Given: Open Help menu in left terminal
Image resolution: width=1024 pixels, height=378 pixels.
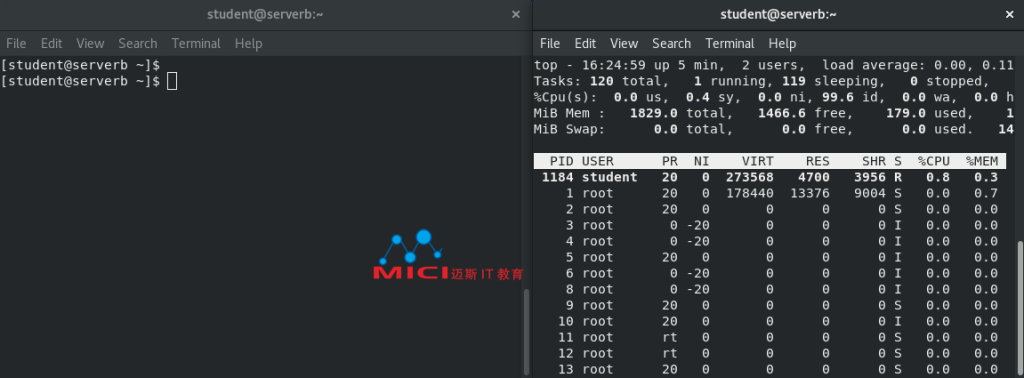Looking at the screenshot, I should click(248, 44).
